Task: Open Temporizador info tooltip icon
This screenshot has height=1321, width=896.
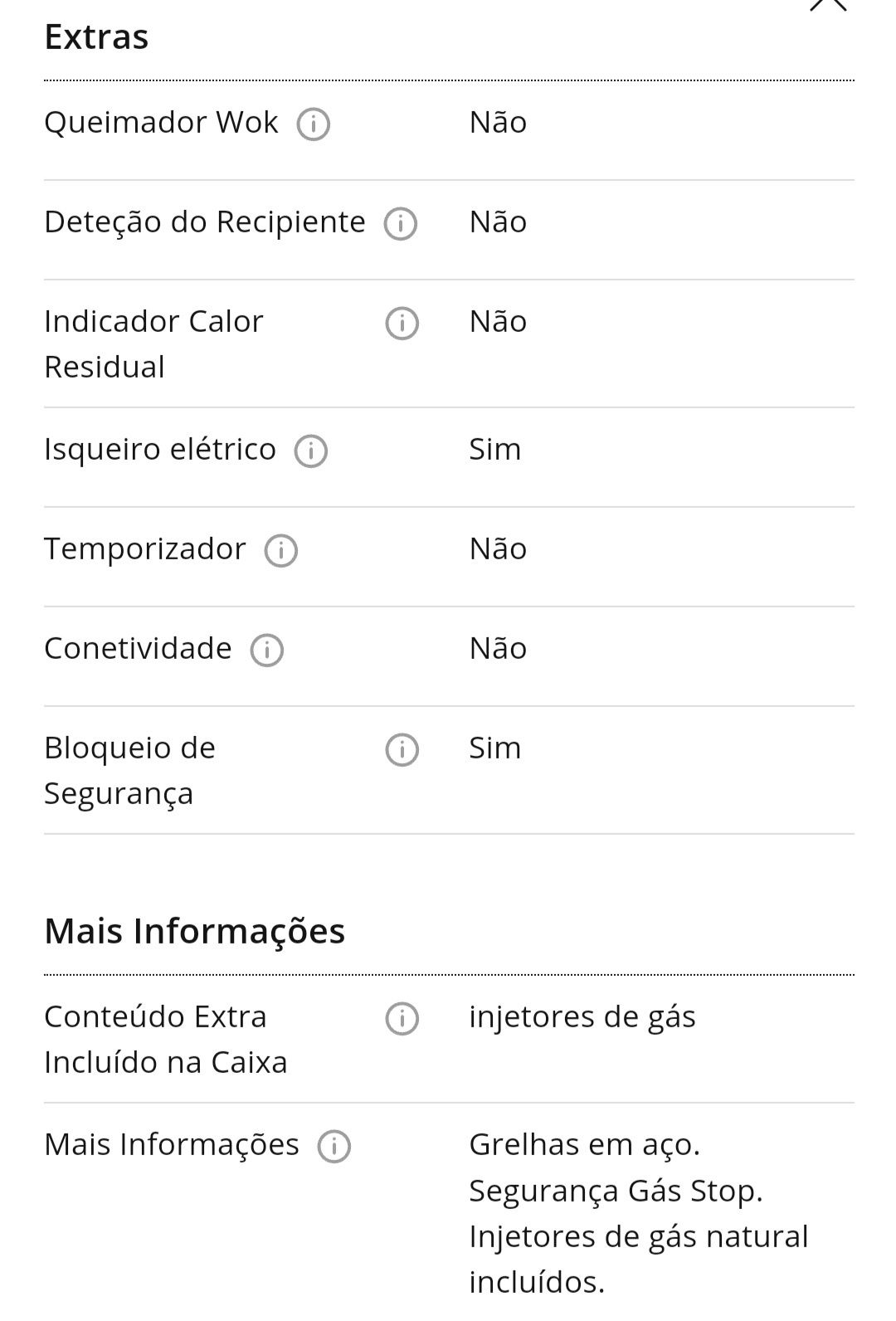Action: 280,551
